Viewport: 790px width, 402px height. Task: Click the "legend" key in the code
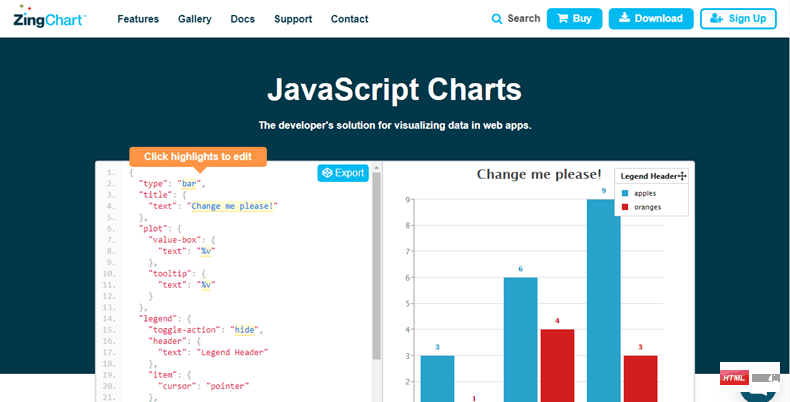158,318
